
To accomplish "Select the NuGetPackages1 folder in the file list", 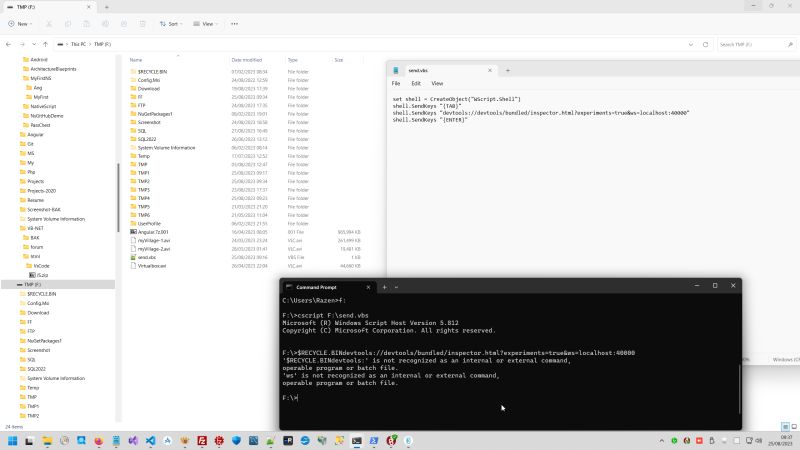I will pyautogui.click(x=155, y=114).
